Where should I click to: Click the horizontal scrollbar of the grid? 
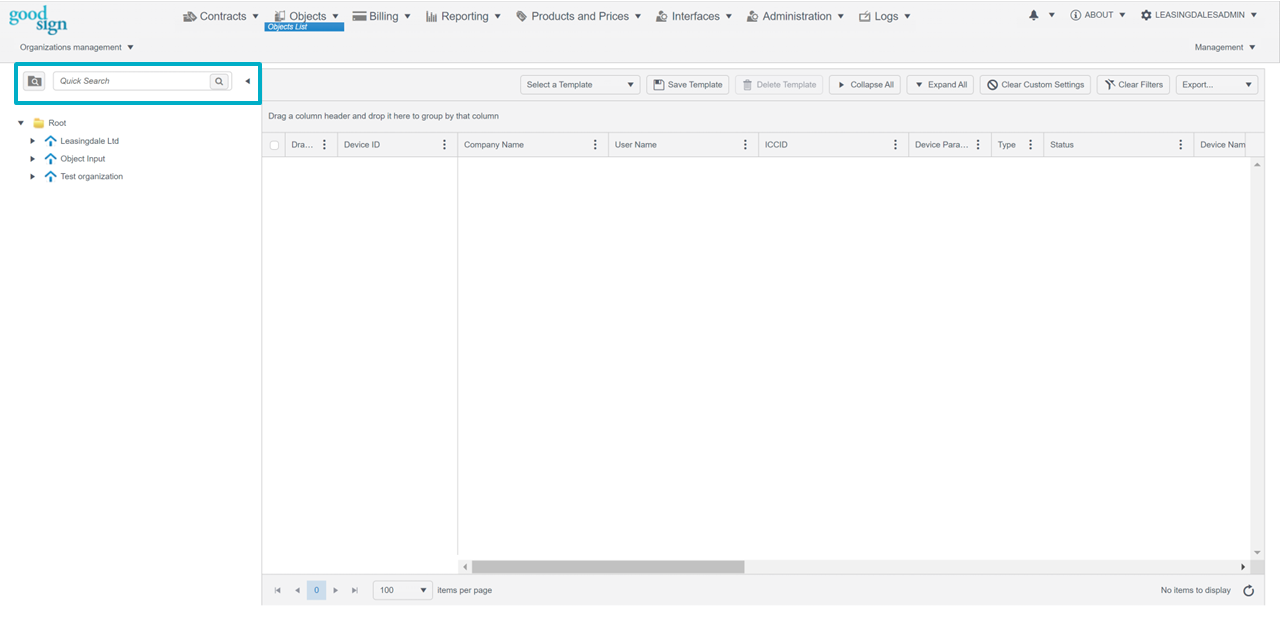tap(608, 567)
